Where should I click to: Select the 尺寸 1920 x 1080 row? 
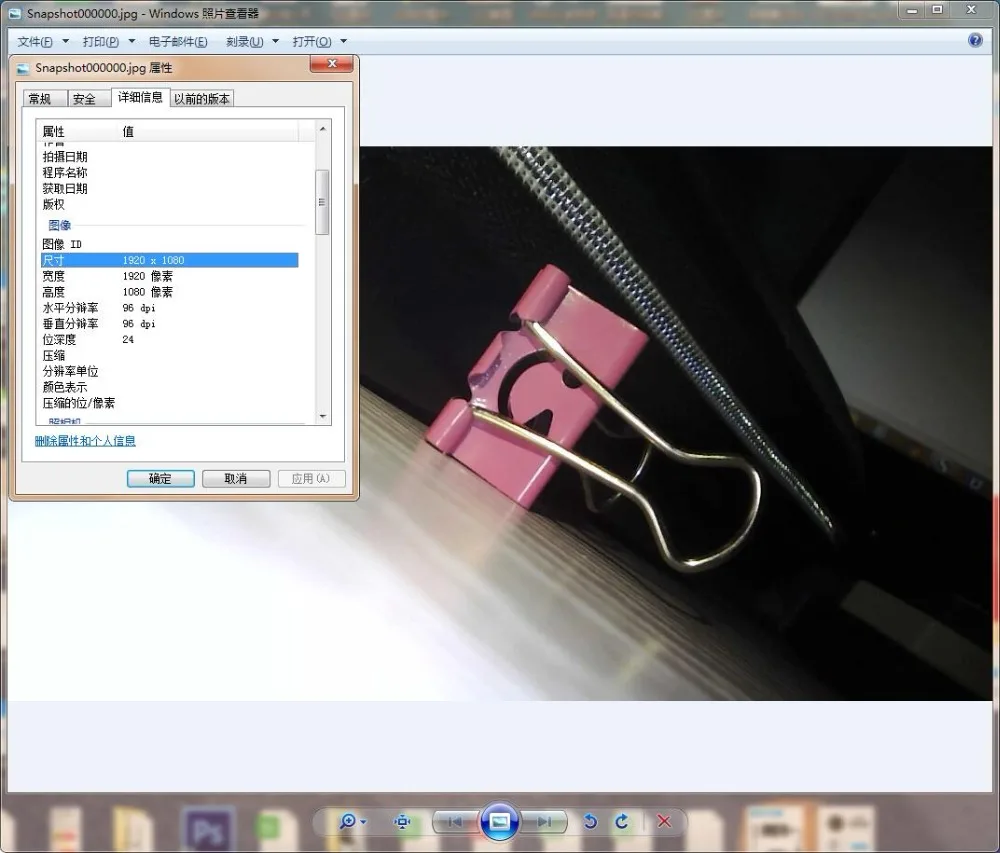coord(169,260)
